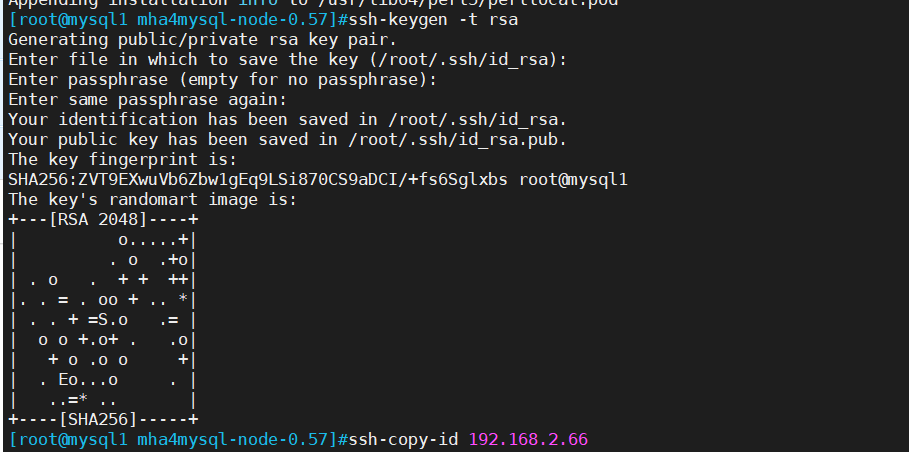Click the "Generating public/private rsa key pair" line
The image size is (909, 452).
(203, 40)
